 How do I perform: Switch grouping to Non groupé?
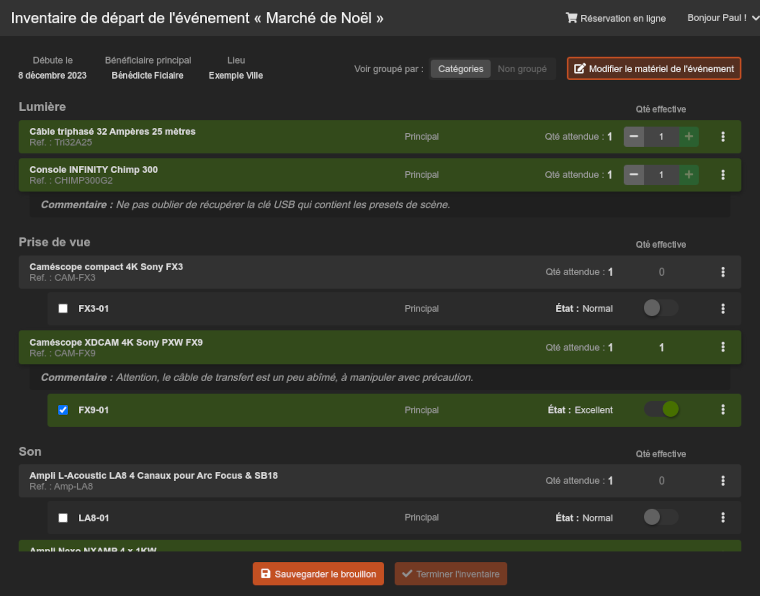[522, 69]
